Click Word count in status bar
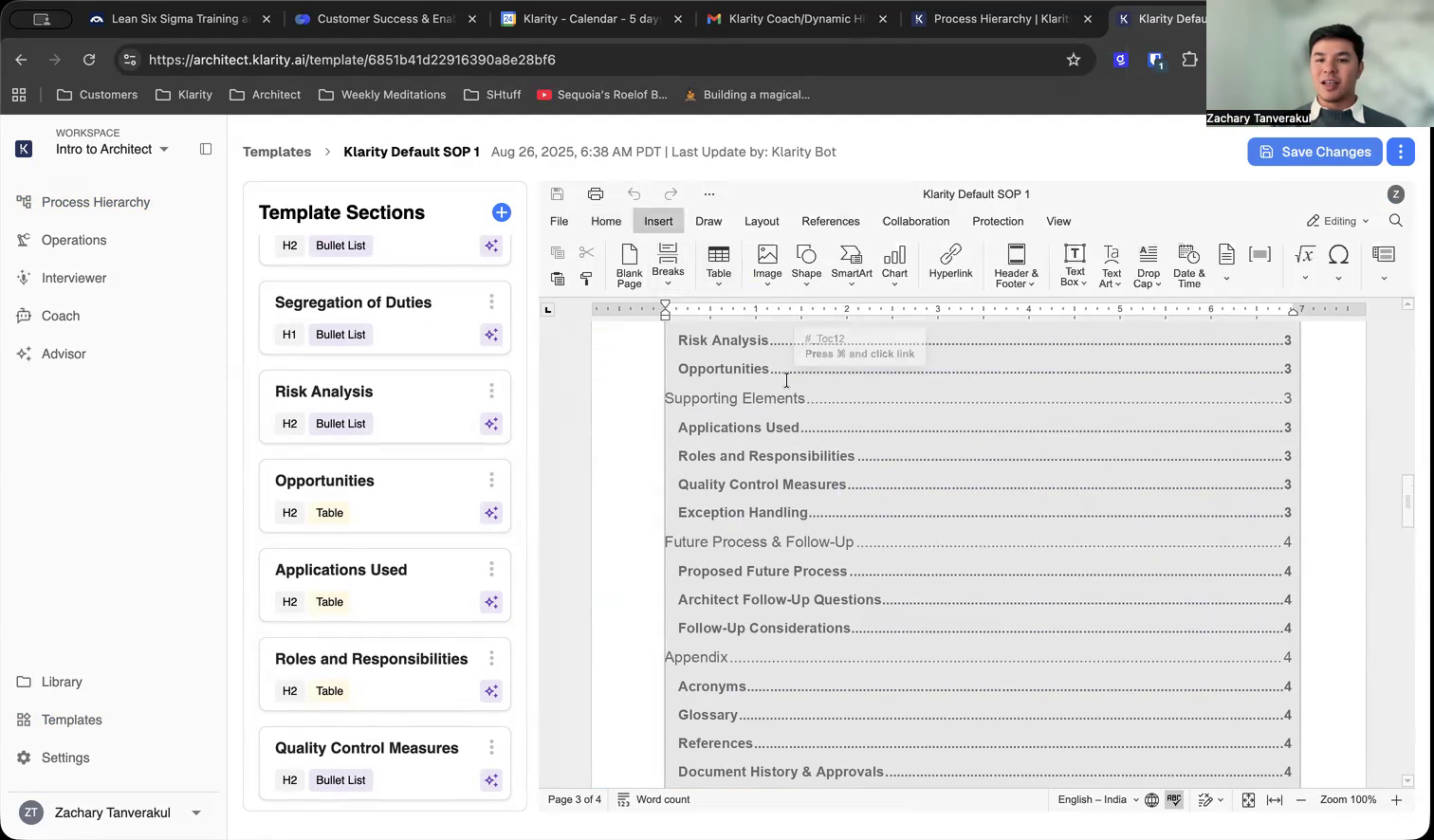The width and height of the screenshot is (1434, 840). 653,800
